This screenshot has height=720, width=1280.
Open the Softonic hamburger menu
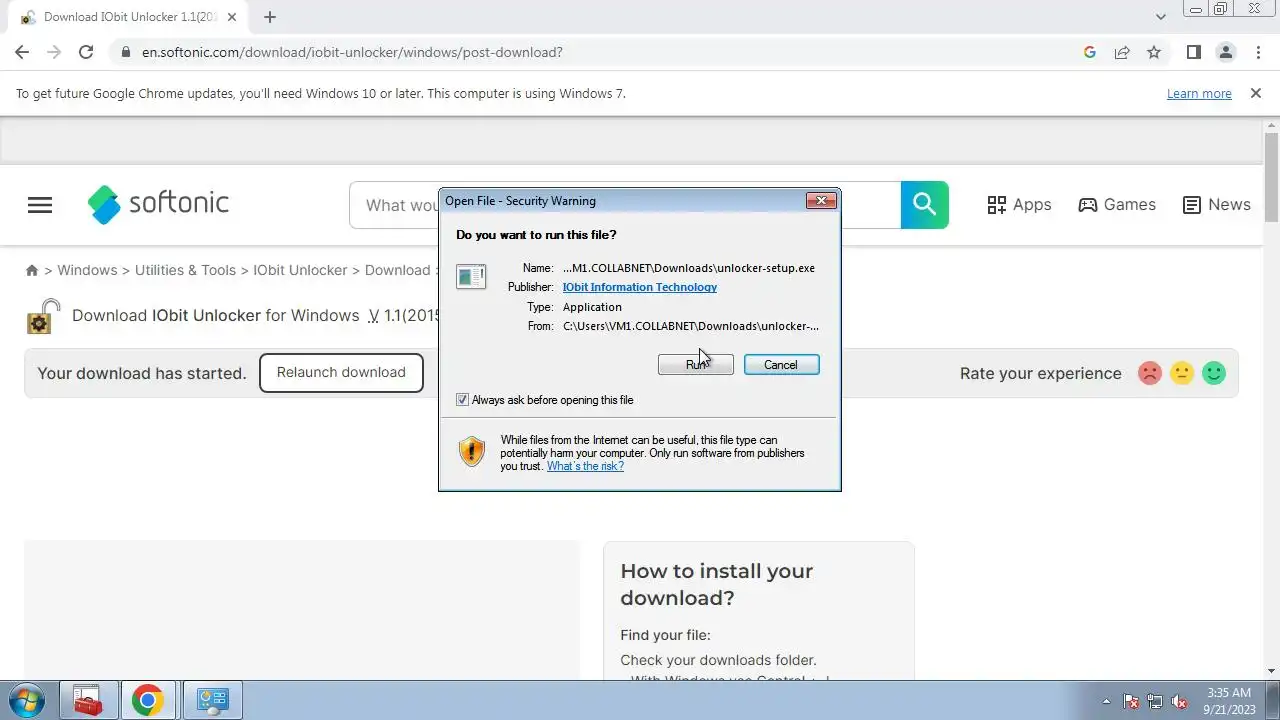[x=40, y=205]
